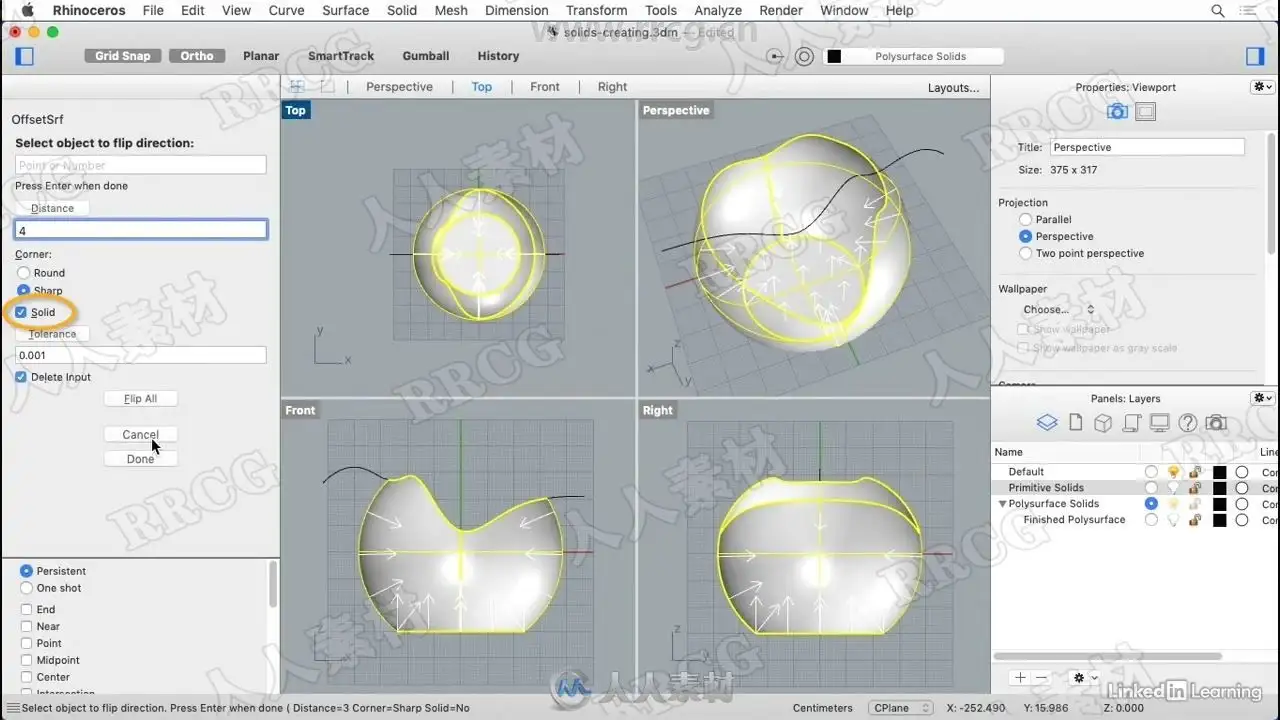Toggle Default layer visibility light bulb
The width and height of the screenshot is (1280, 720).
pyautogui.click(x=1174, y=472)
